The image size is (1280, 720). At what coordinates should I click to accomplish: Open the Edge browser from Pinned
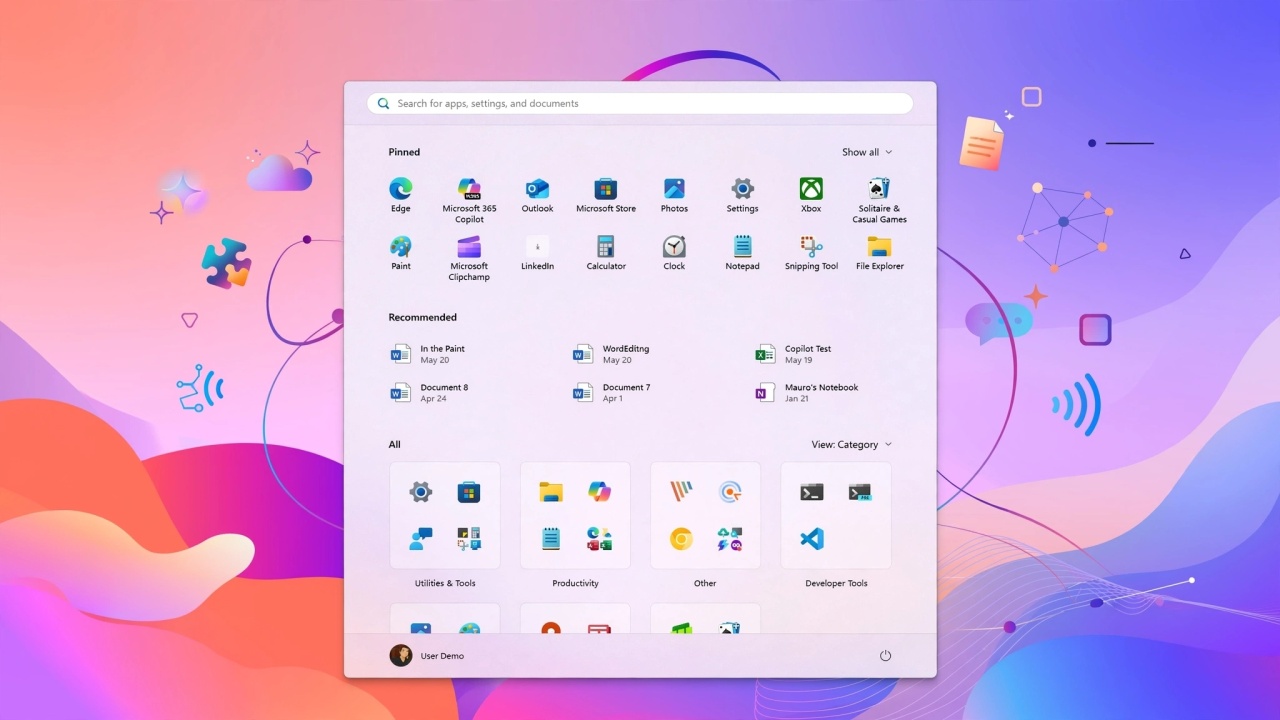click(400, 194)
